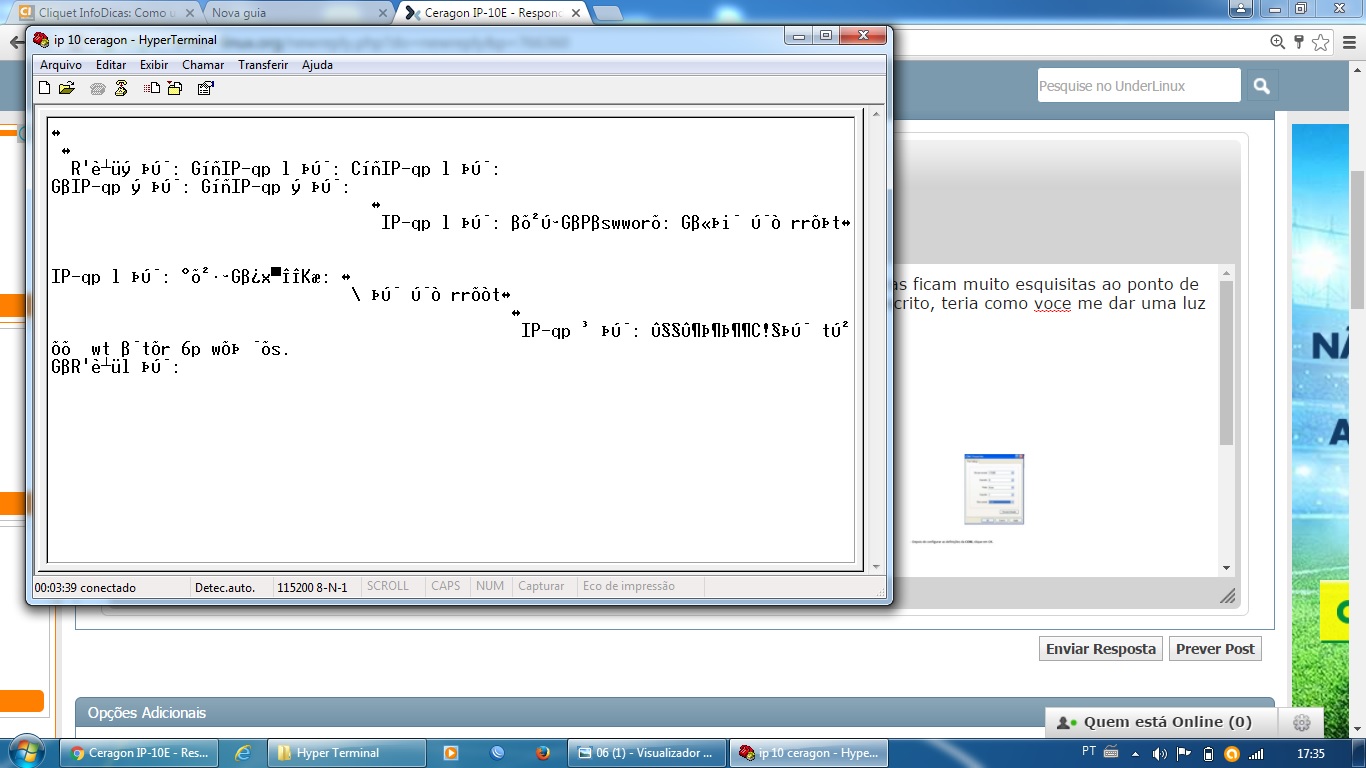Click the Capturar status bar entry
The height and width of the screenshot is (768, 1366).
point(541,586)
